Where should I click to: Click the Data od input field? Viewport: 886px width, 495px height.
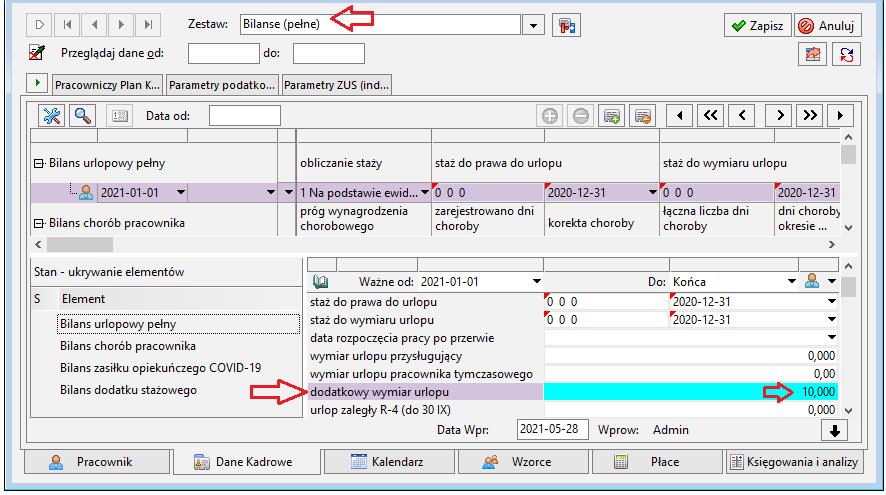tap(245, 116)
